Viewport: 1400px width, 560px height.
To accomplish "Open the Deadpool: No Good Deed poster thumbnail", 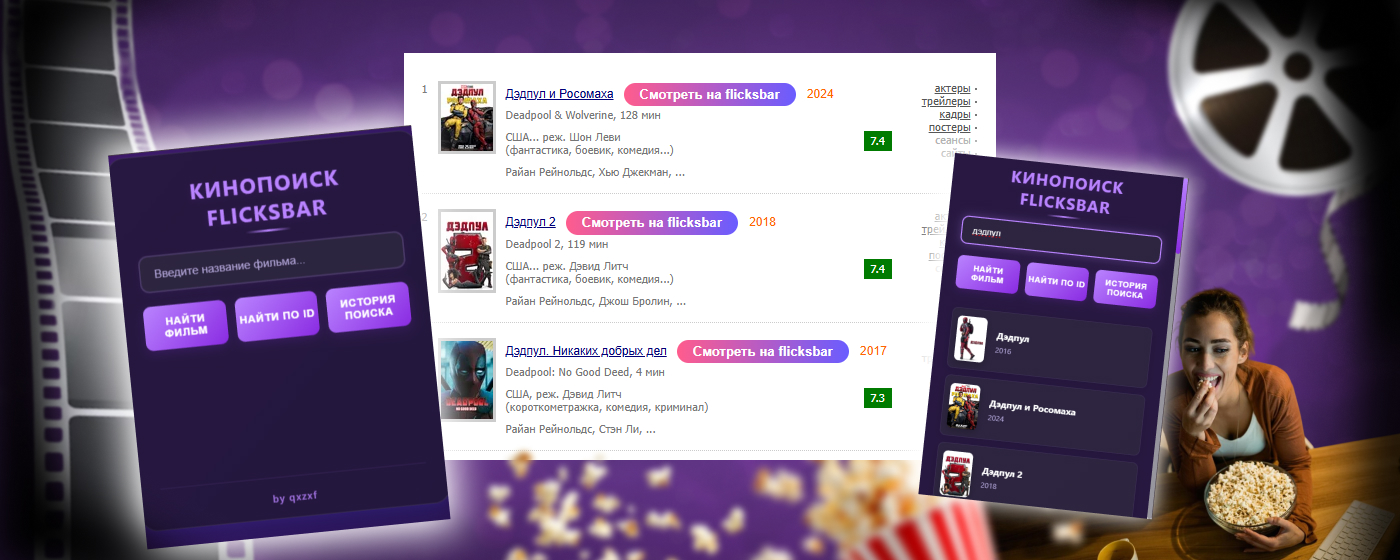I will pyautogui.click(x=467, y=379).
